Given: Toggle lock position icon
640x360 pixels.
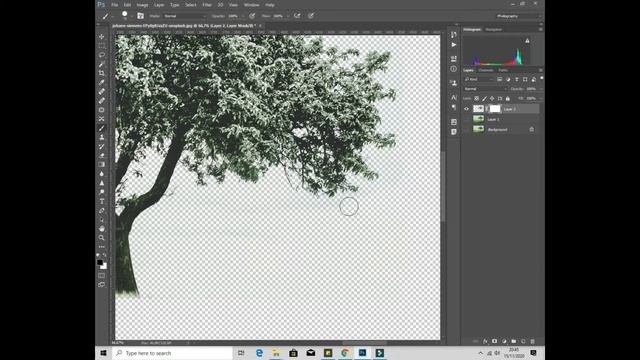Looking at the screenshot, I should click(x=492, y=98).
